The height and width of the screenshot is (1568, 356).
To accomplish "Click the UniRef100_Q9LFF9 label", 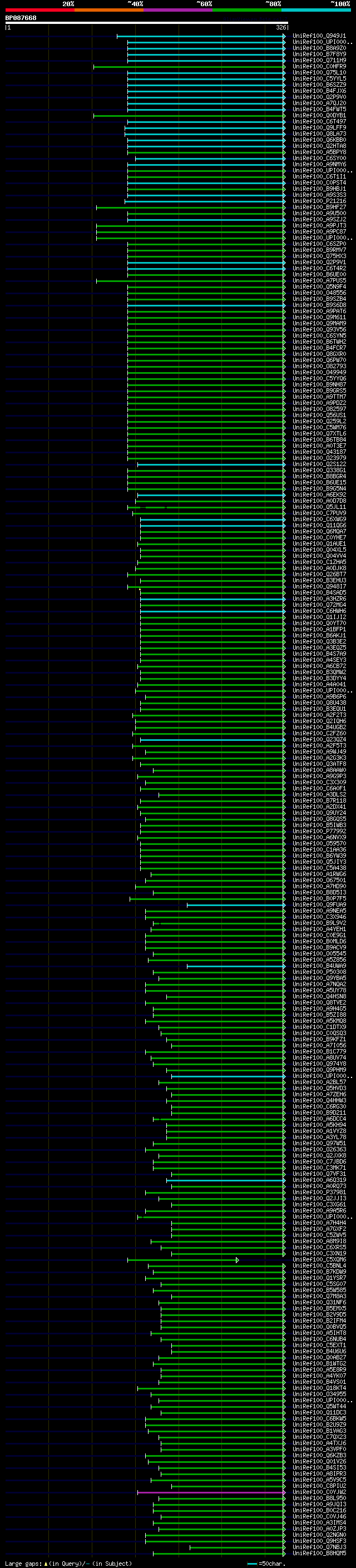I will 319,128.
